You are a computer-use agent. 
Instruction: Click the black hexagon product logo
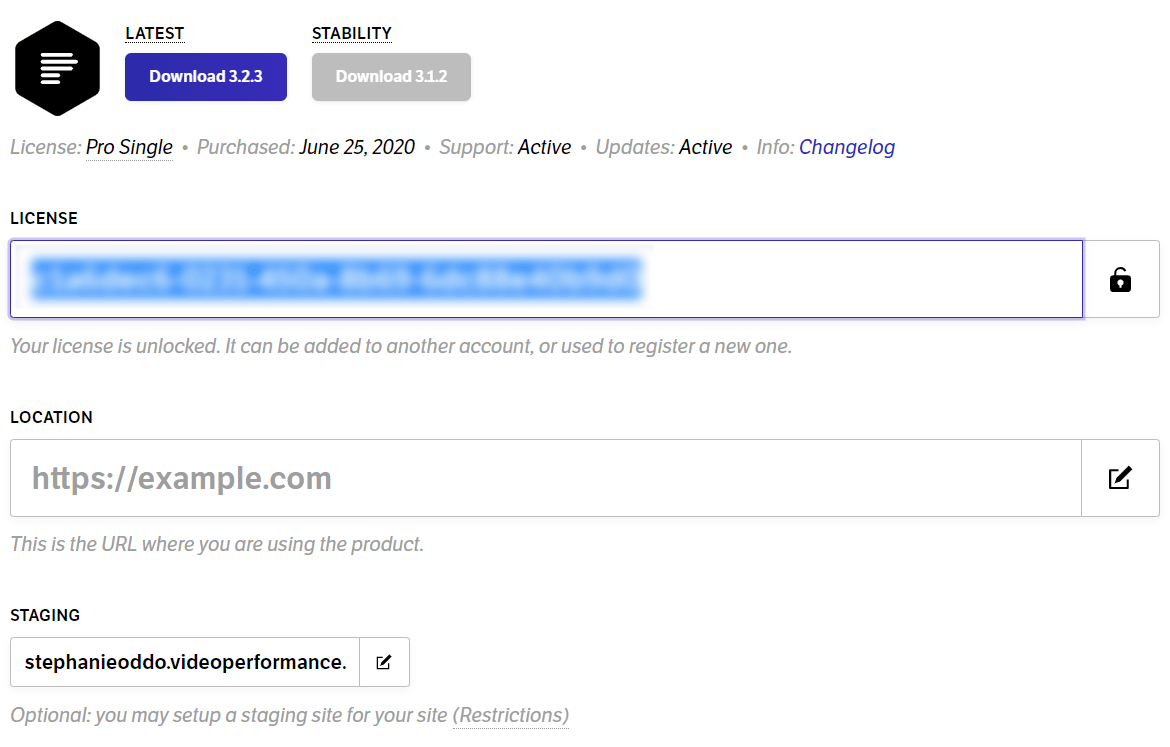pyautogui.click(x=57, y=69)
